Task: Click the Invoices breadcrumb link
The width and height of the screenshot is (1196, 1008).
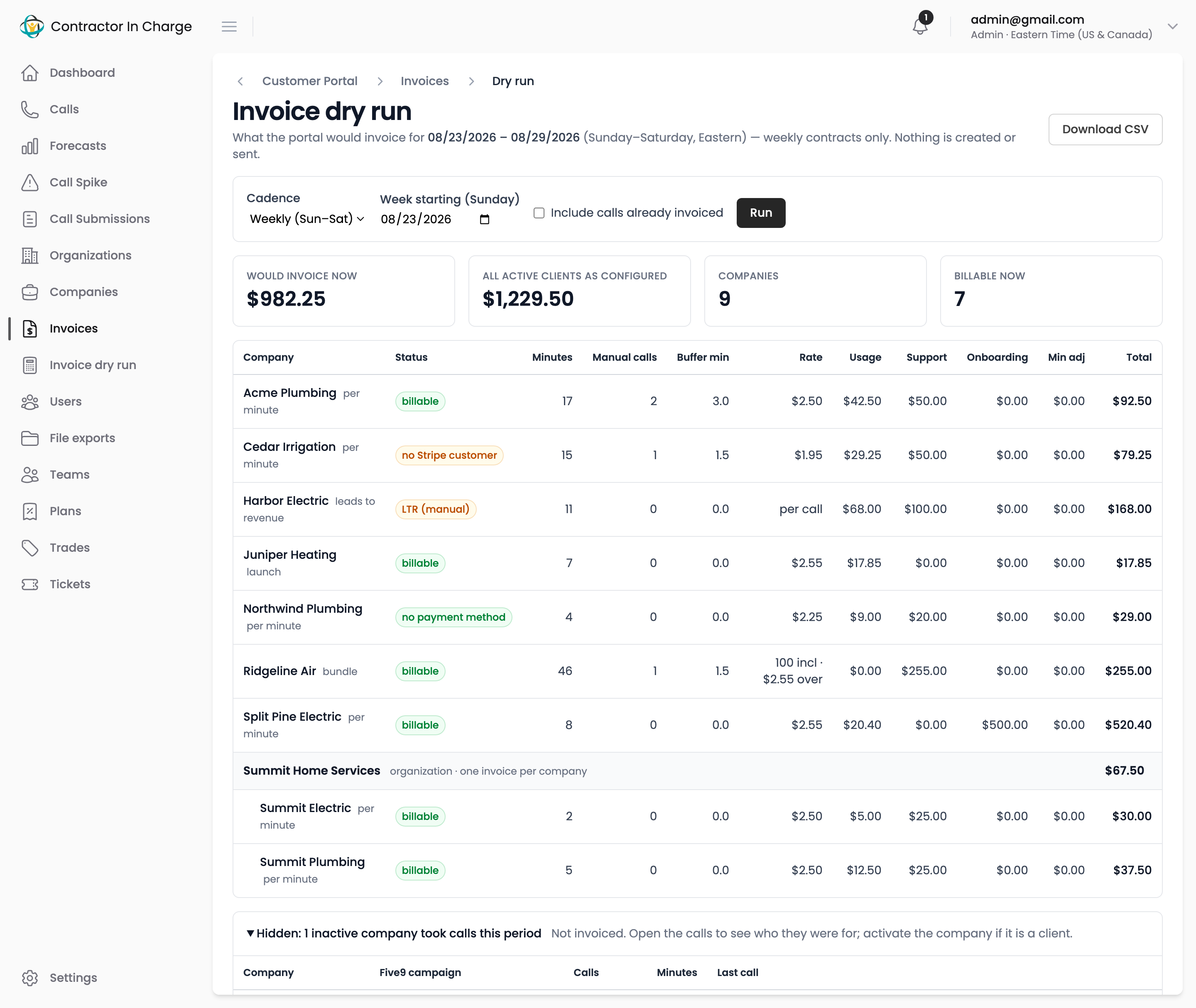Action: pos(424,81)
